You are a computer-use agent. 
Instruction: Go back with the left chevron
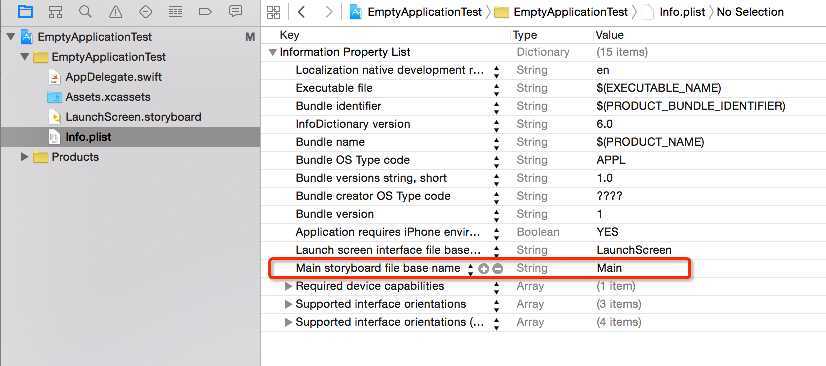click(301, 12)
